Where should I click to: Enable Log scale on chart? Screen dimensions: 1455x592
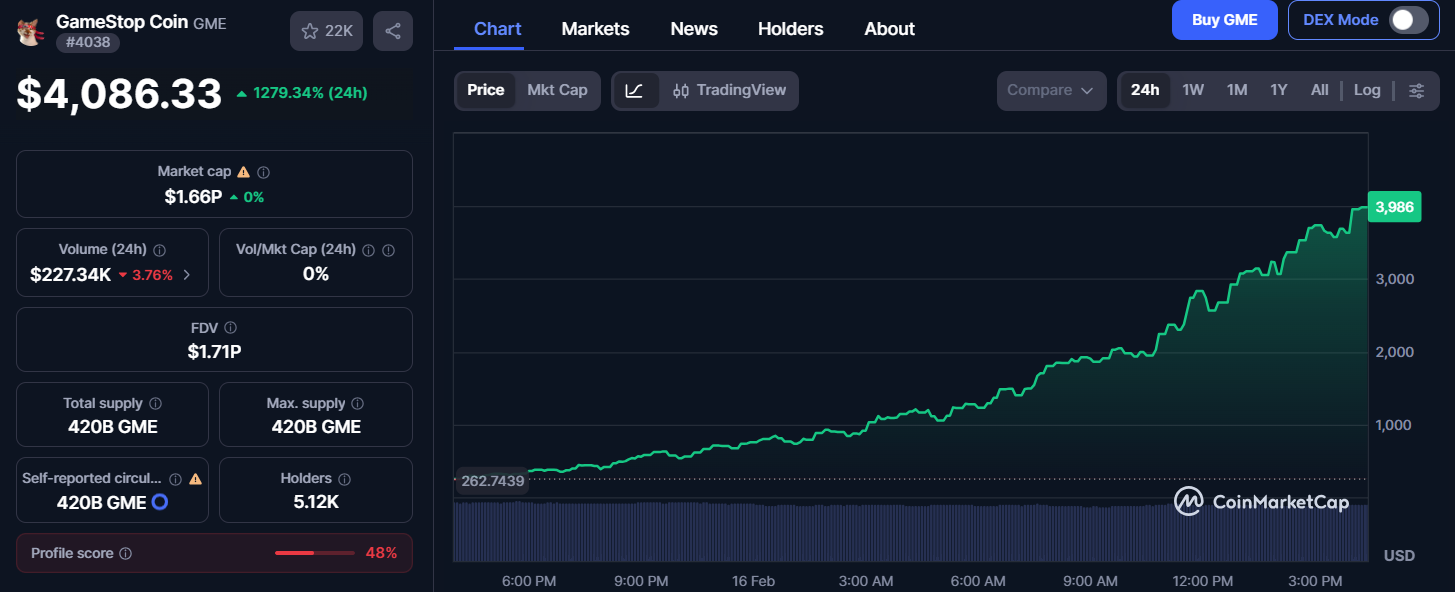coord(1367,90)
